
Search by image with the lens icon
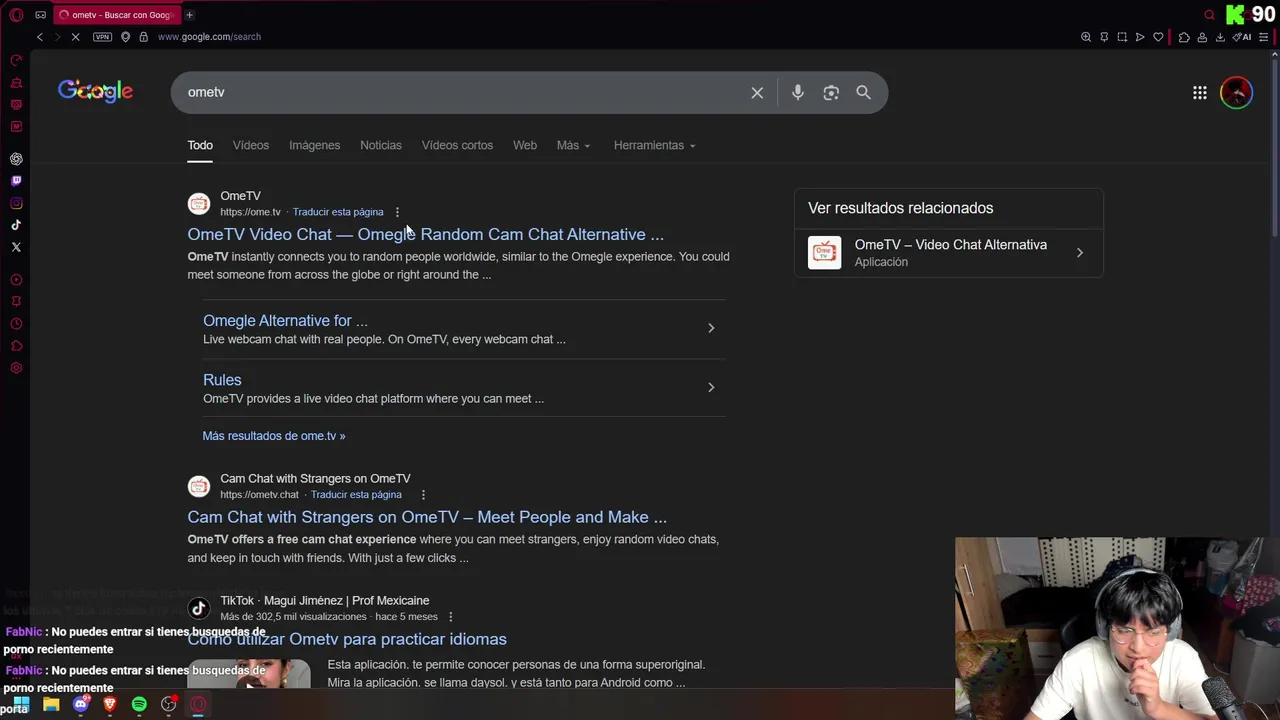831,93
